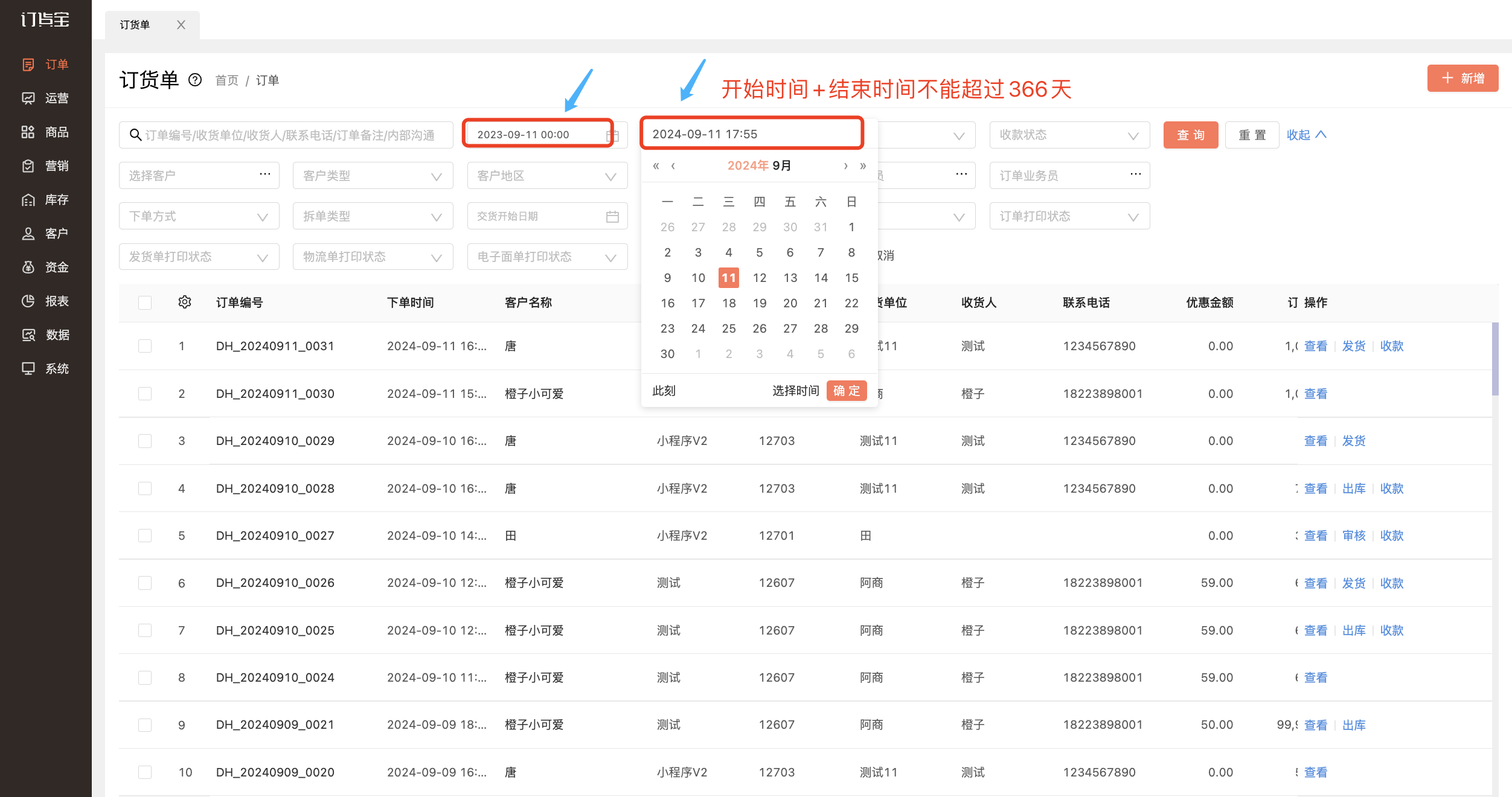Open table column settings gear icon
This screenshot has width=1512, height=797.
185,302
